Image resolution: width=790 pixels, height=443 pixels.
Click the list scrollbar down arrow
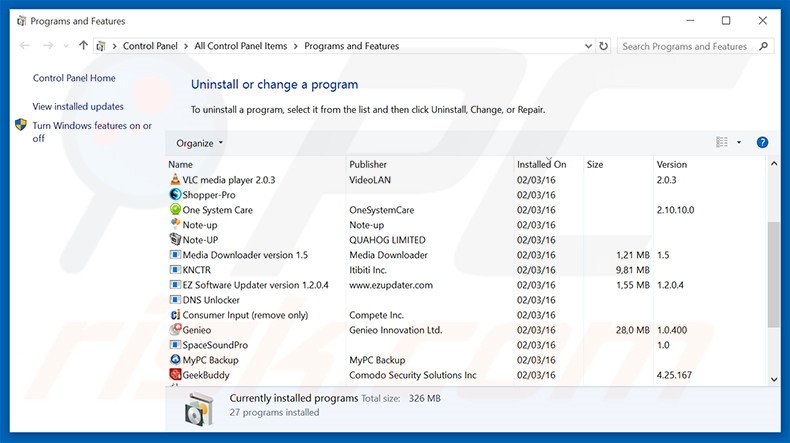[774, 379]
